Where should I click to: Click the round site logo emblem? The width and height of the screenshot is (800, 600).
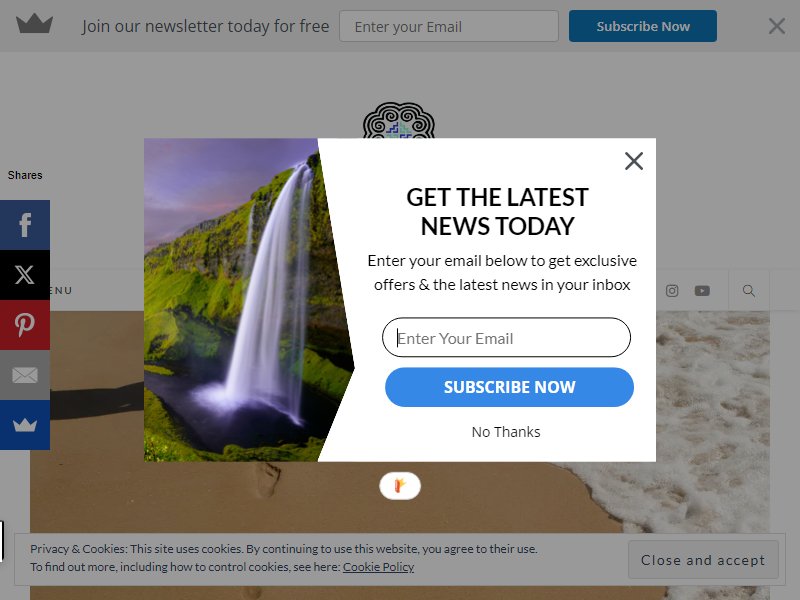tap(398, 121)
